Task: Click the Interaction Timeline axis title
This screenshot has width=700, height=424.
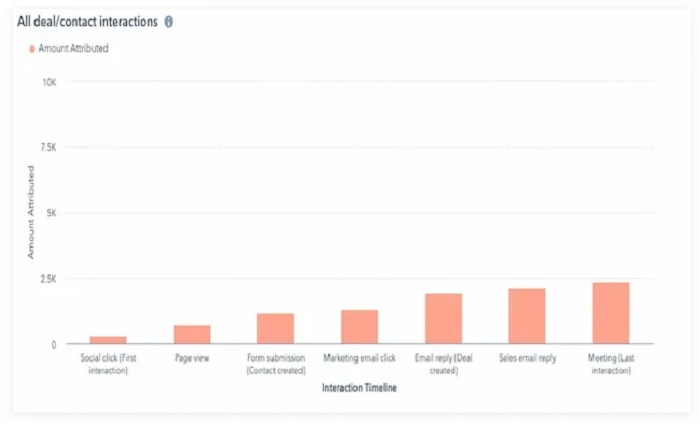Action: click(359, 388)
